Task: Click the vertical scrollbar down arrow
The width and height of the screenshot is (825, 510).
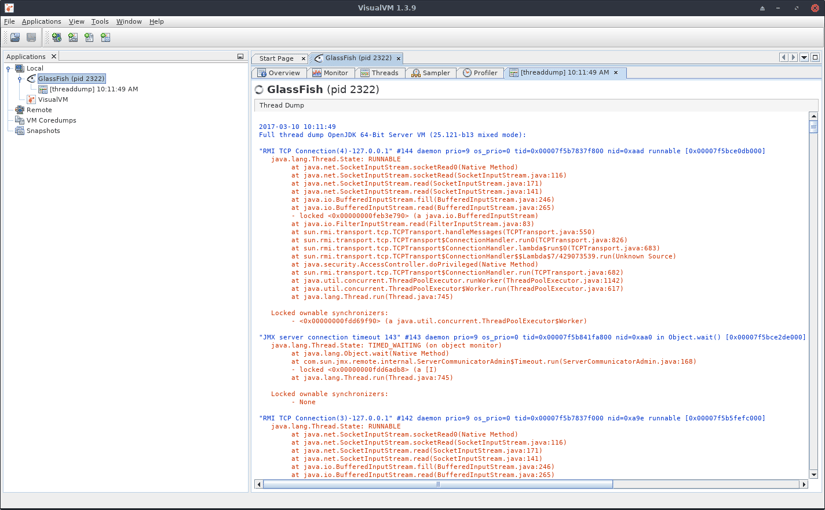Action: coord(813,474)
